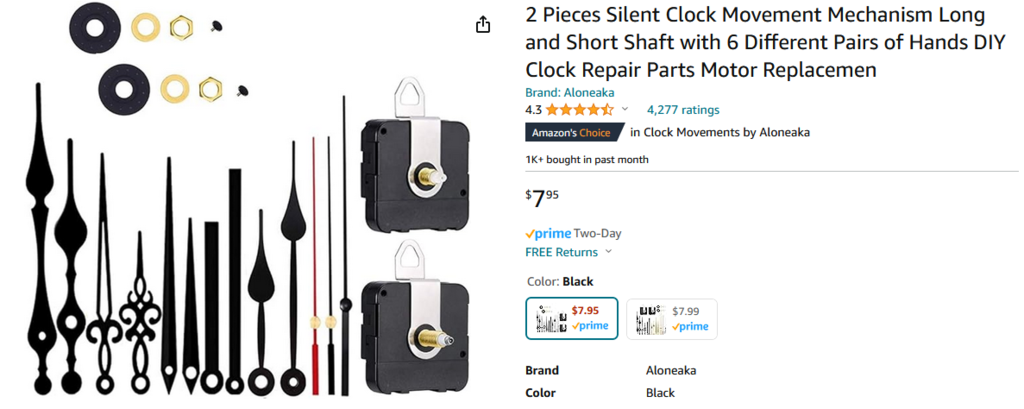Click the FREE Returns text link
This screenshot has width=1024, height=409.
[x=561, y=252]
